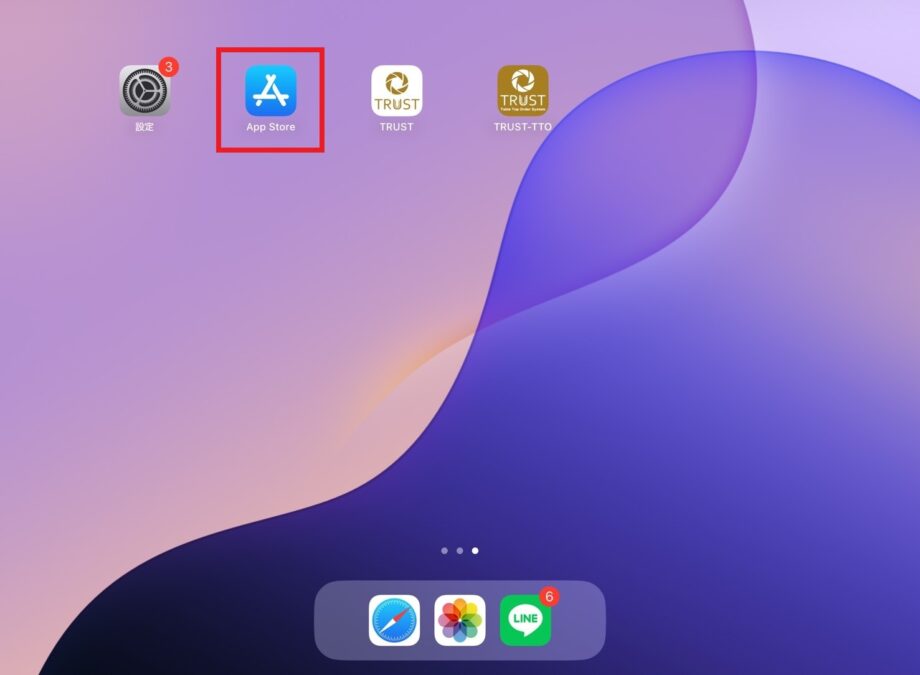The width and height of the screenshot is (920, 675).
Task: Tap the red 6 badge on LINE
Action: tap(548, 596)
